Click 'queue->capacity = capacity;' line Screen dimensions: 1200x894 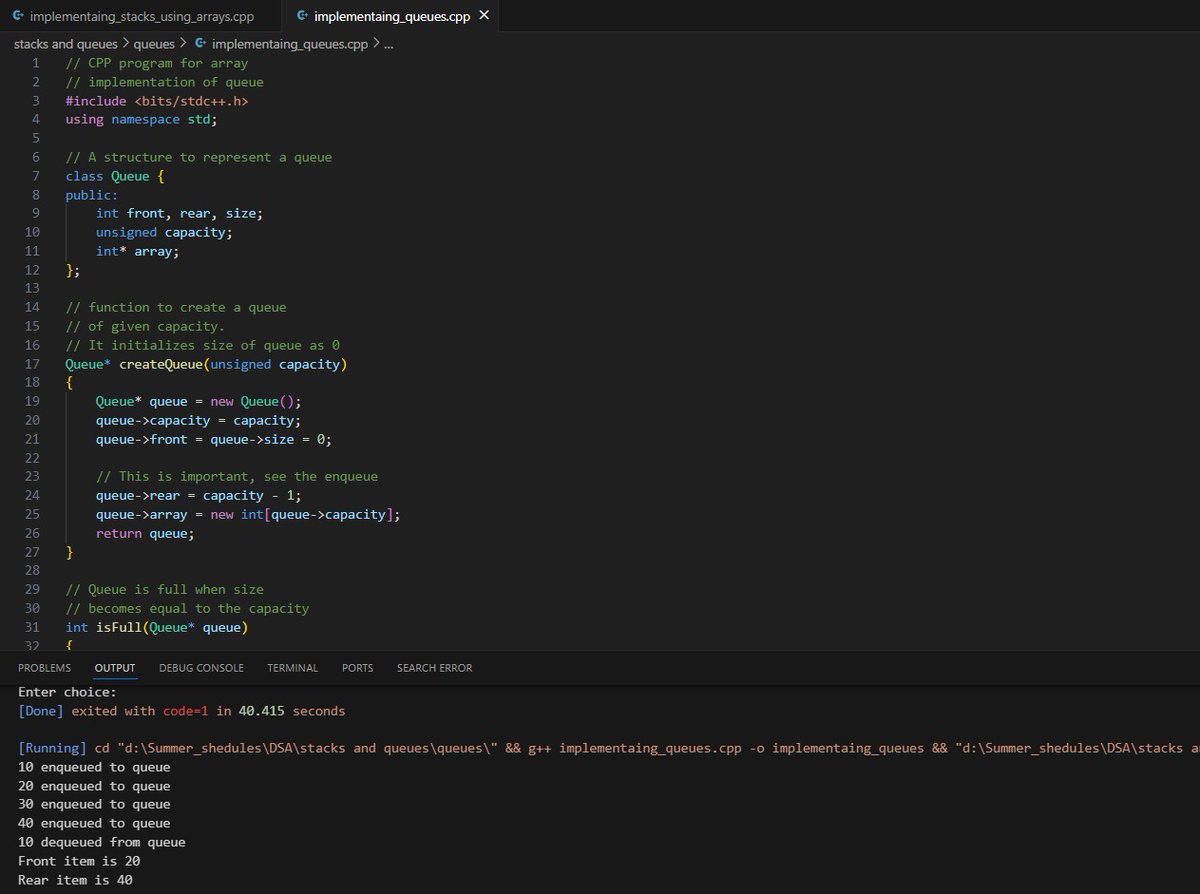tap(198, 420)
